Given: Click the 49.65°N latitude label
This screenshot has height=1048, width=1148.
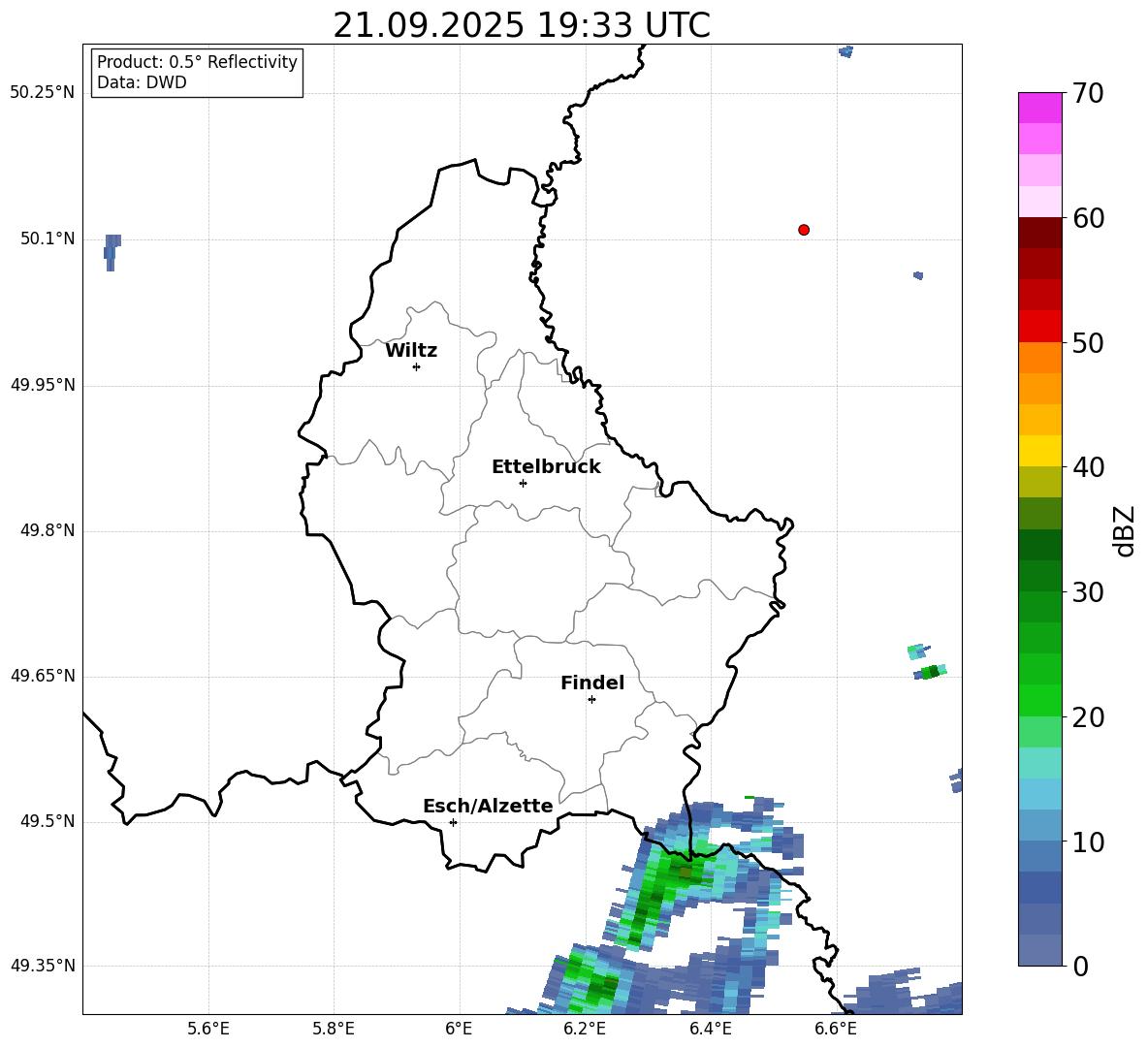Looking at the screenshot, I should coord(43,676).
